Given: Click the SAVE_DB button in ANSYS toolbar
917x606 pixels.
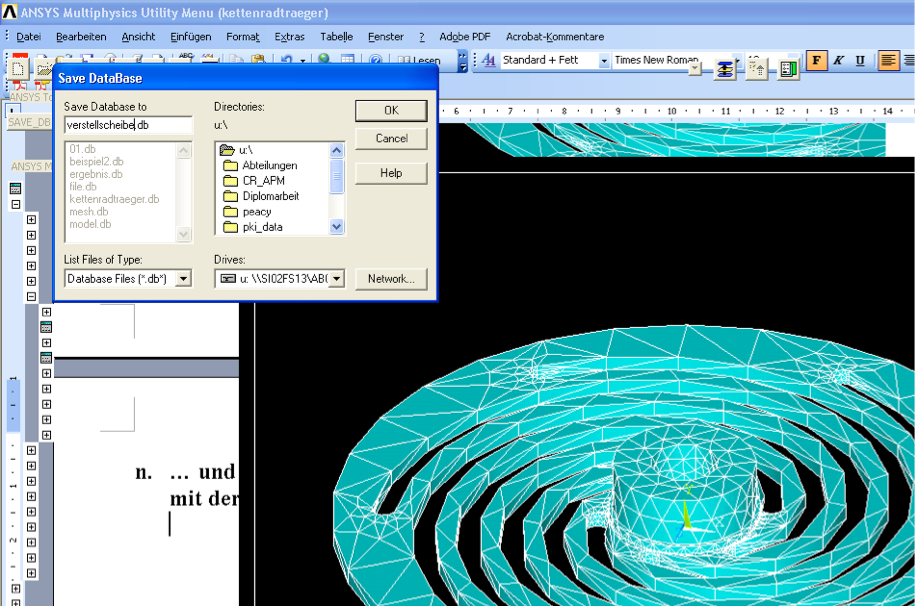Looking at the screenshot, I should 29,122.
